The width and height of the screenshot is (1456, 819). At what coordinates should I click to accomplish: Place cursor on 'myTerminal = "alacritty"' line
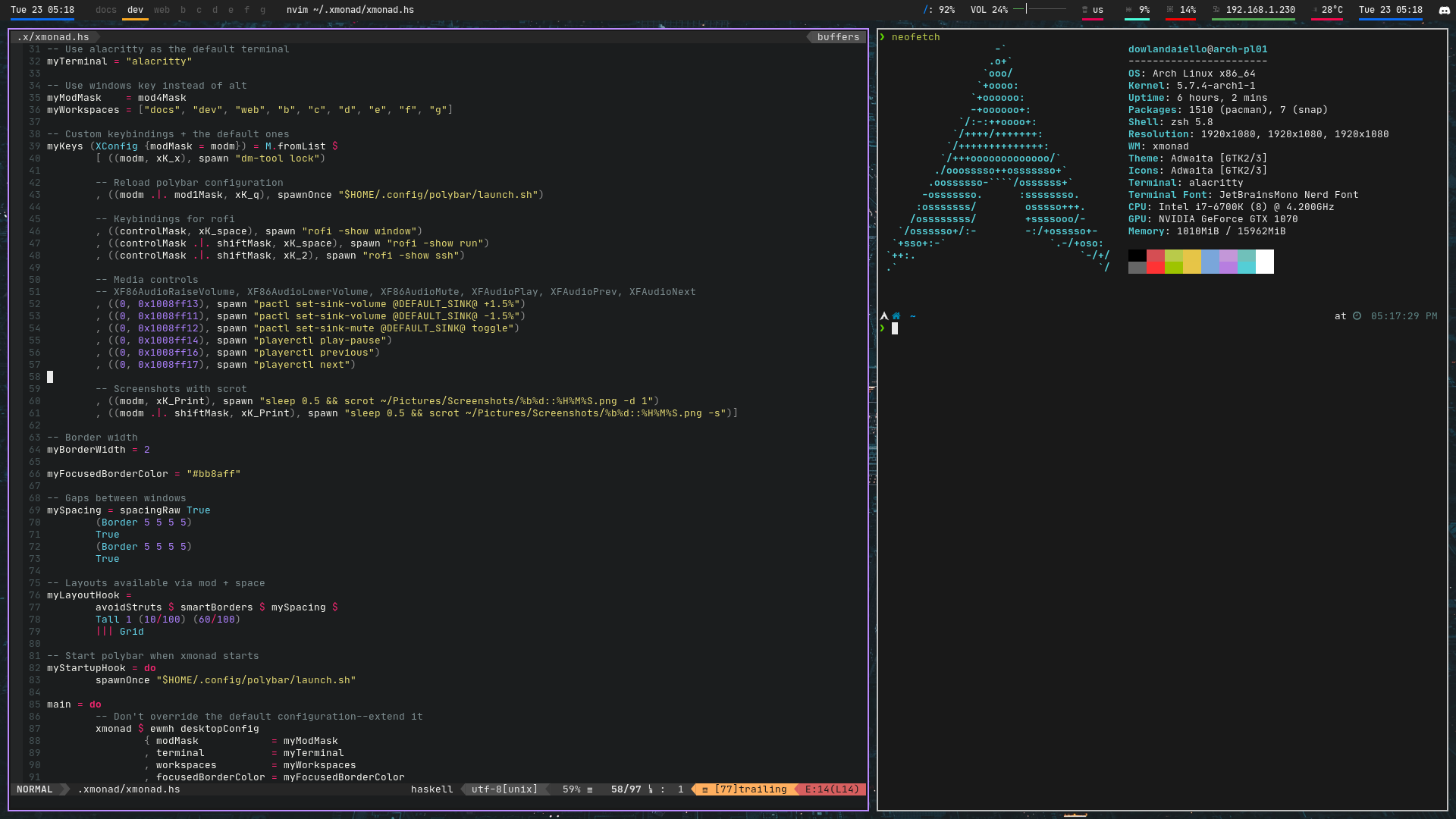tap(120, 61)
